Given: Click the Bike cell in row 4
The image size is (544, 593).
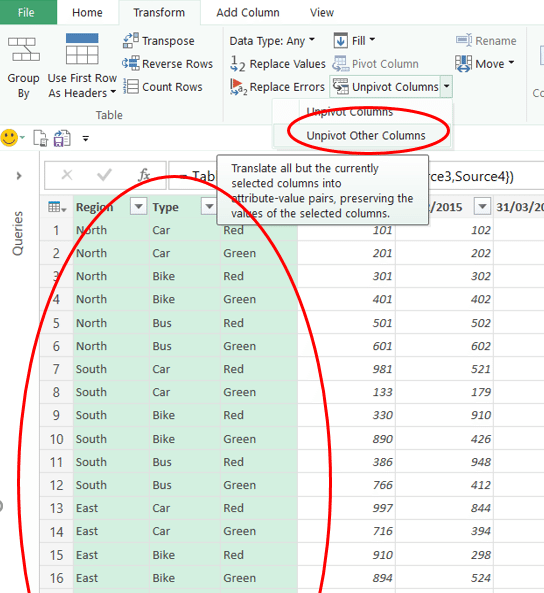Looking at the screenshot, I should pyautogui.click(x=185, y=299).
